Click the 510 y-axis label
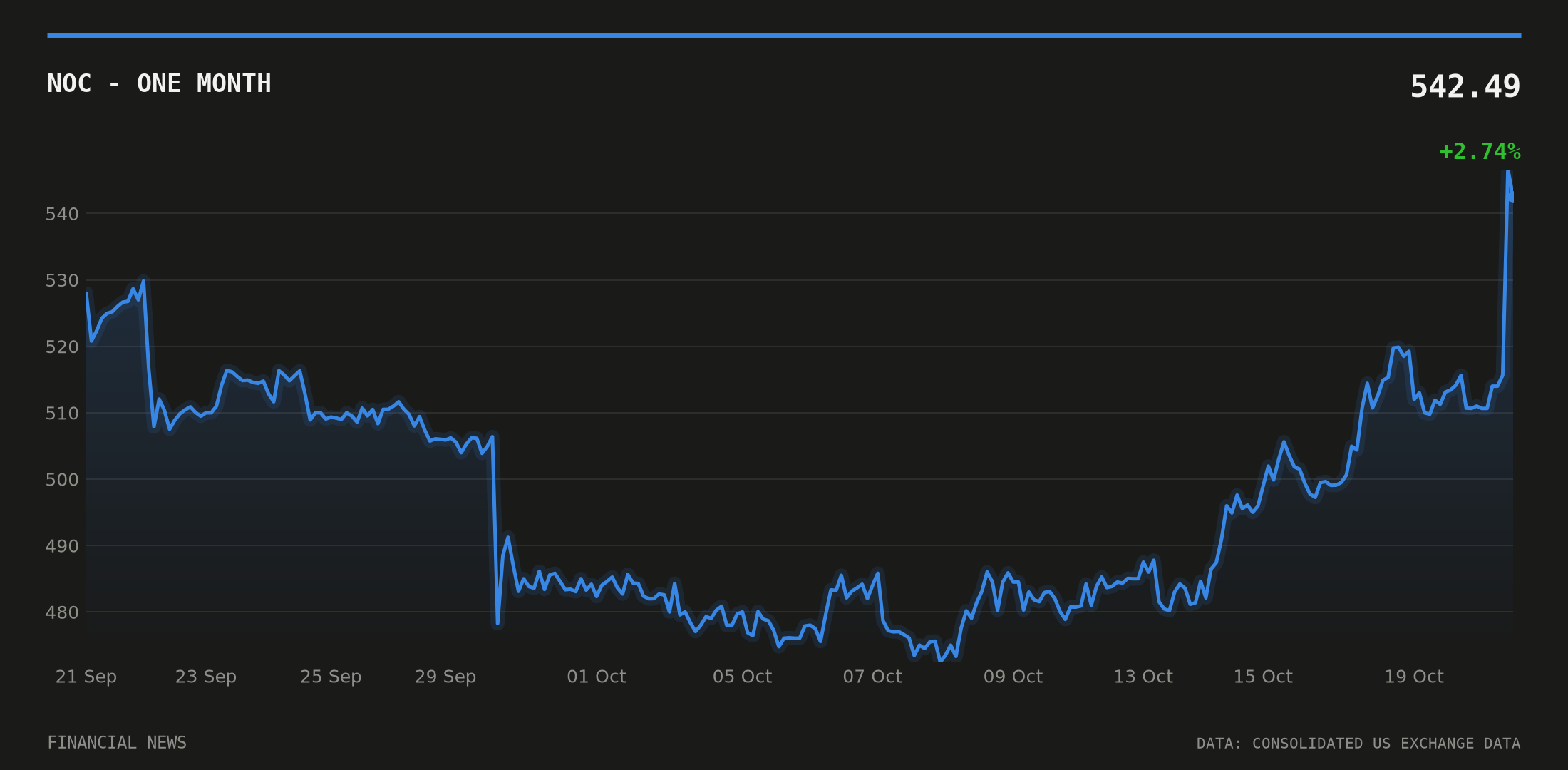This screenshot has width=1568, height=770. [62, 414]
